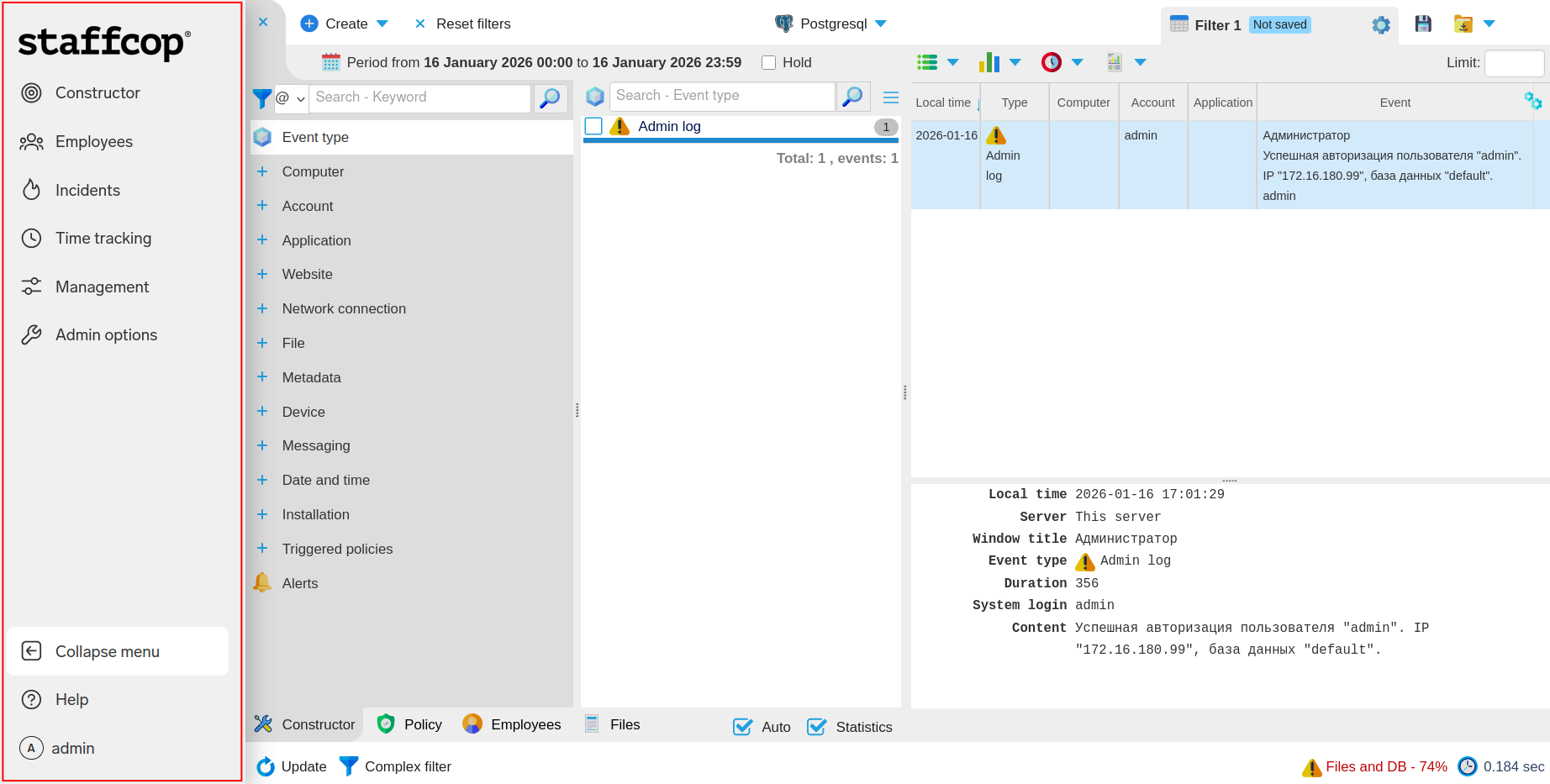
Task: Click the table column settings gears icon
Action: coord(1532,102)
